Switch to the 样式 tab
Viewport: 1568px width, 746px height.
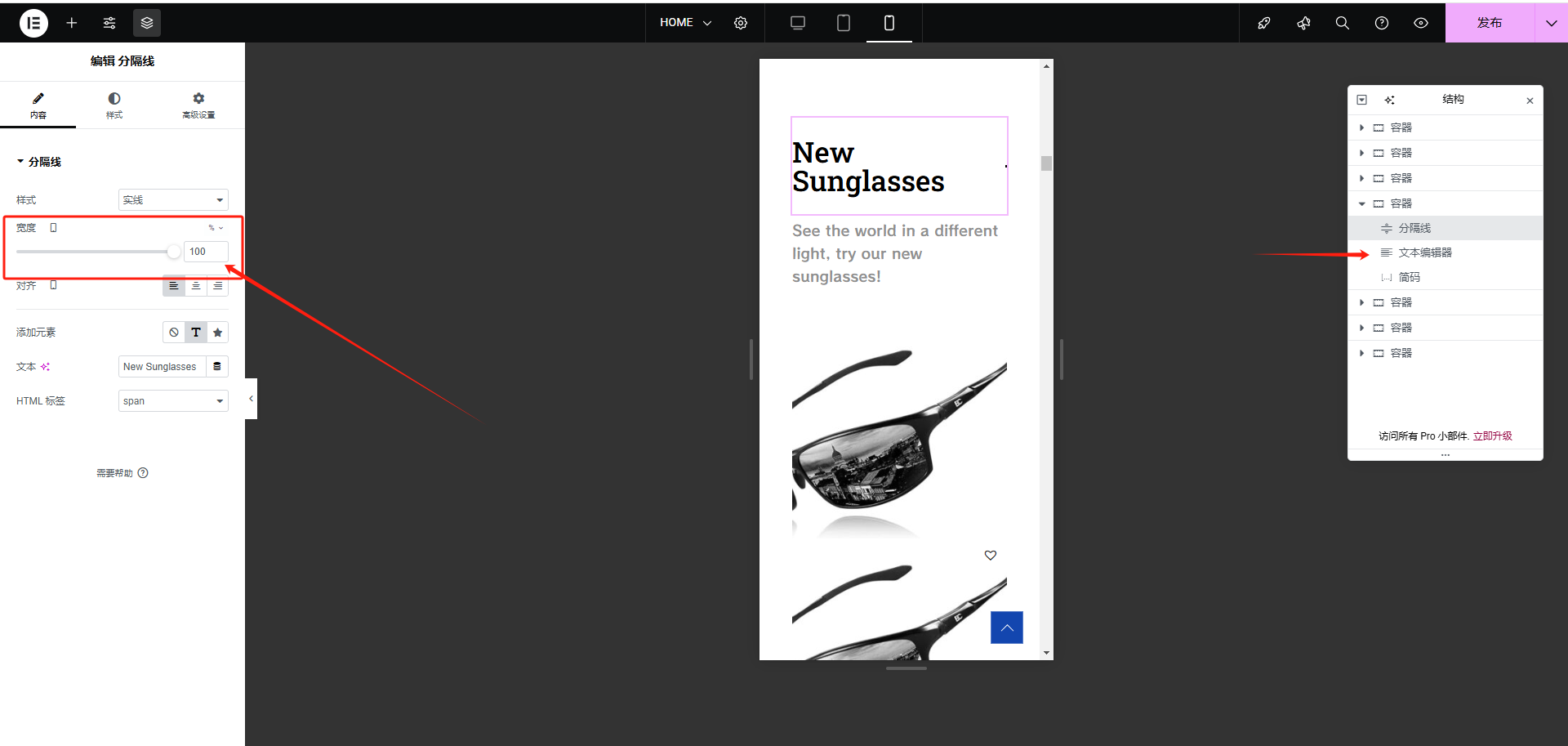(114, 105)
